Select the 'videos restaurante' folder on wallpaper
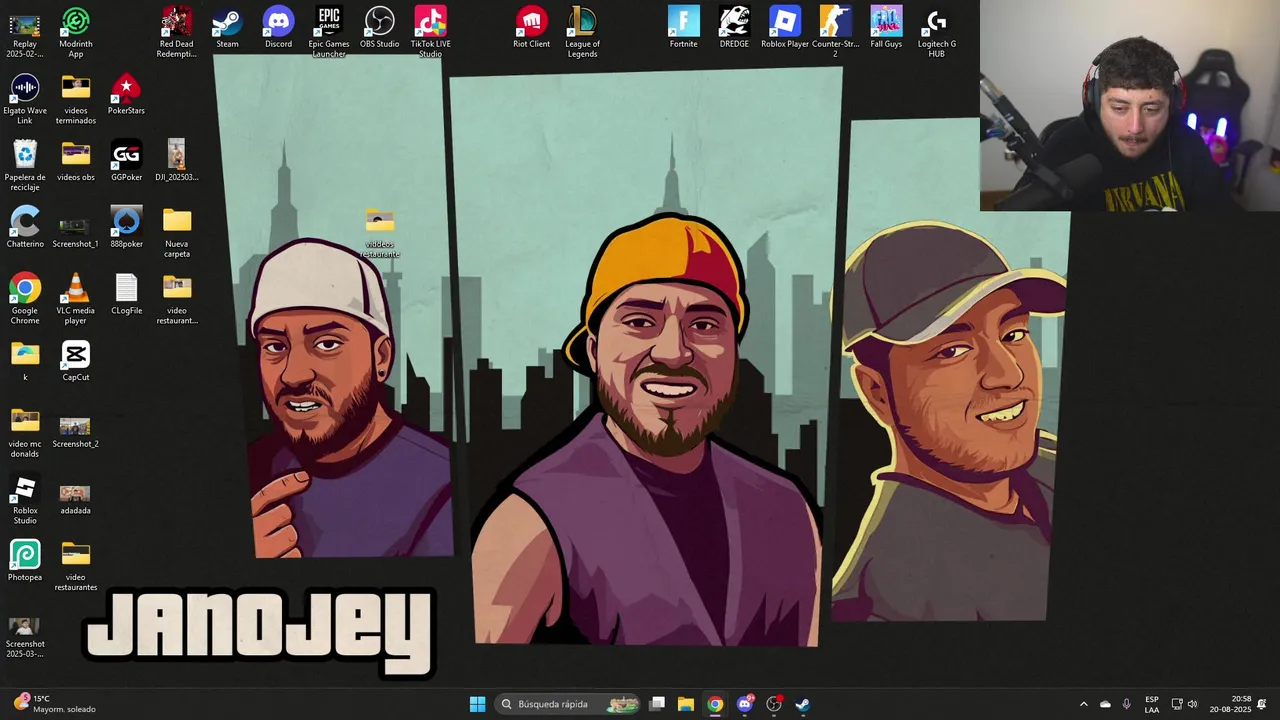 point(380,233)
